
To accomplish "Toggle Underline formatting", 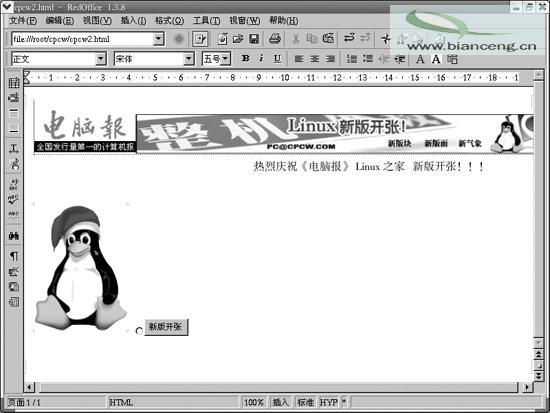I will point(277,59).
